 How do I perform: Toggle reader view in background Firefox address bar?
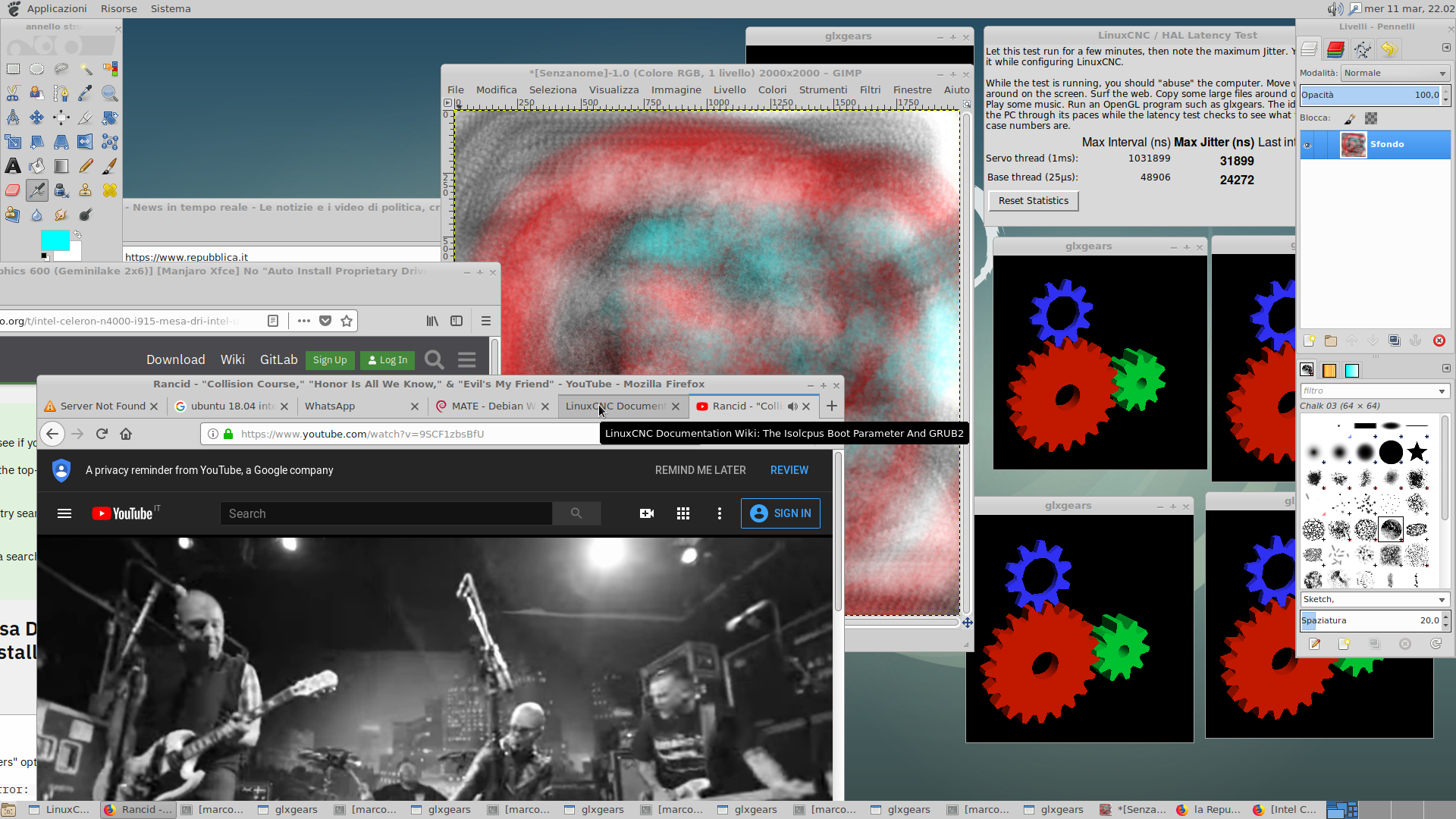click(273, 321)
